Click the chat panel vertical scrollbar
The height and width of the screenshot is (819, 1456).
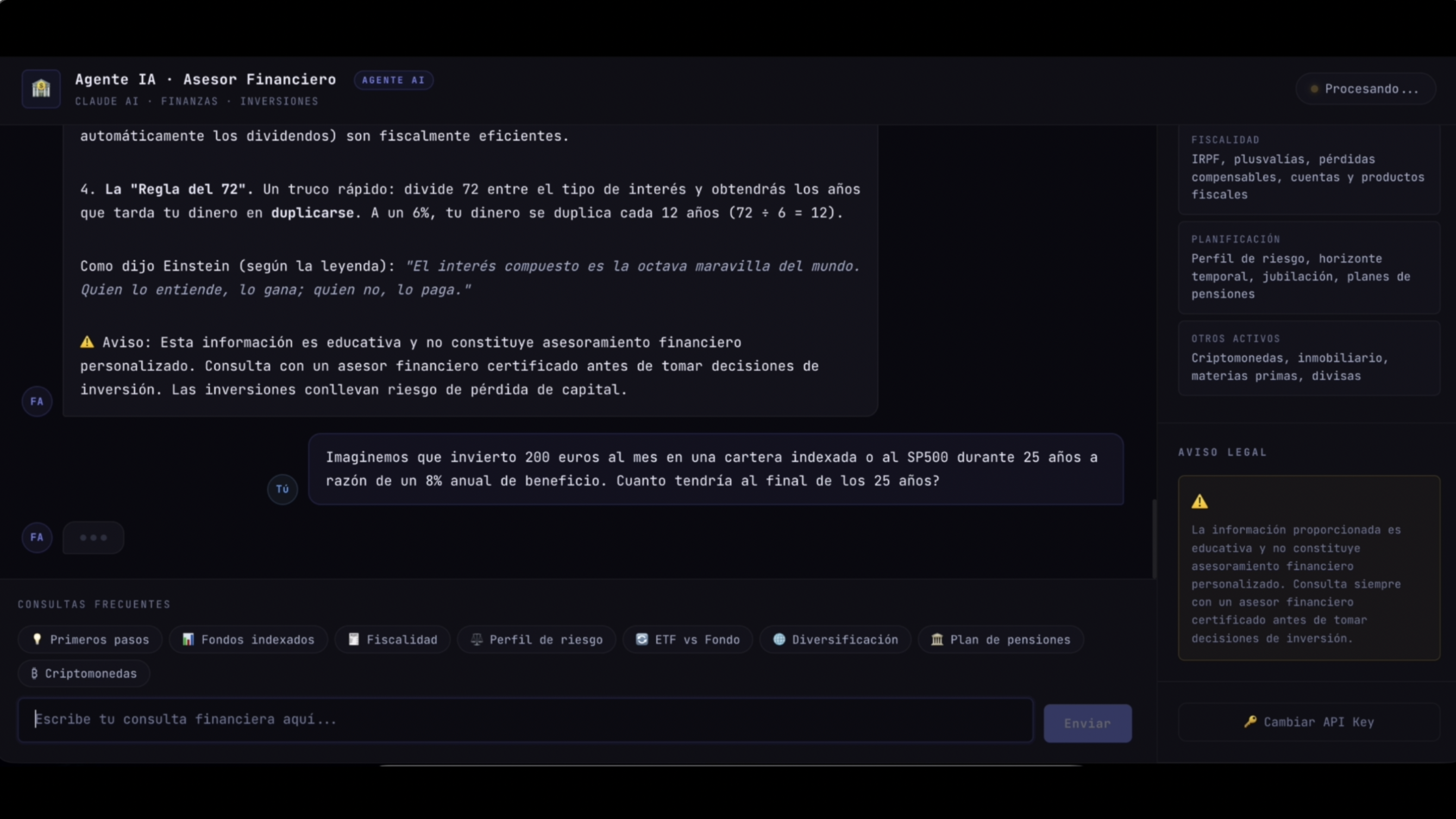point(1153,539)
